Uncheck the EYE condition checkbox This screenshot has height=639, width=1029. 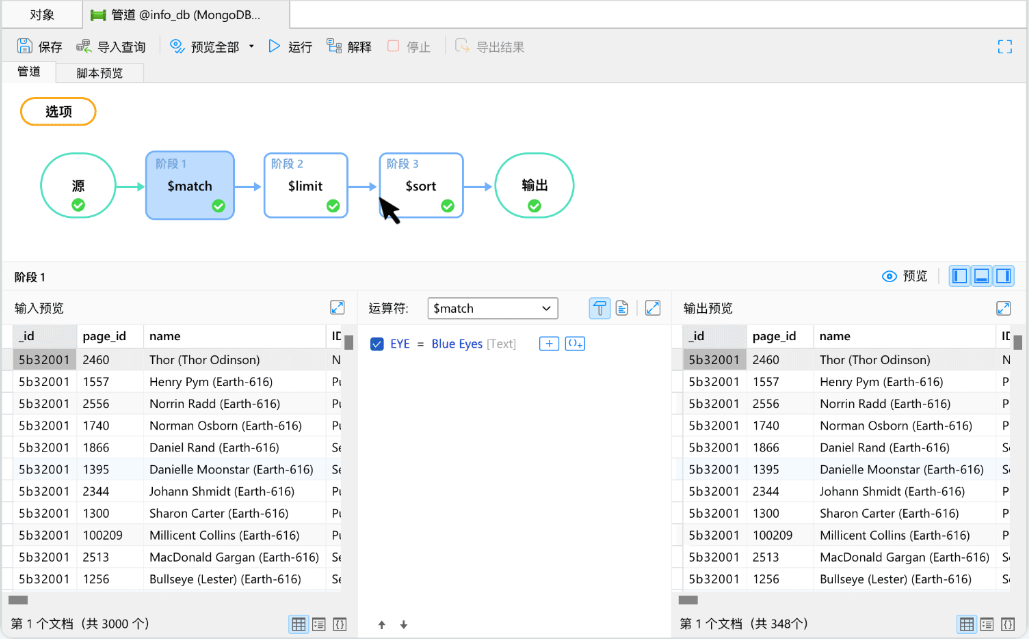(x=377, y=344)
